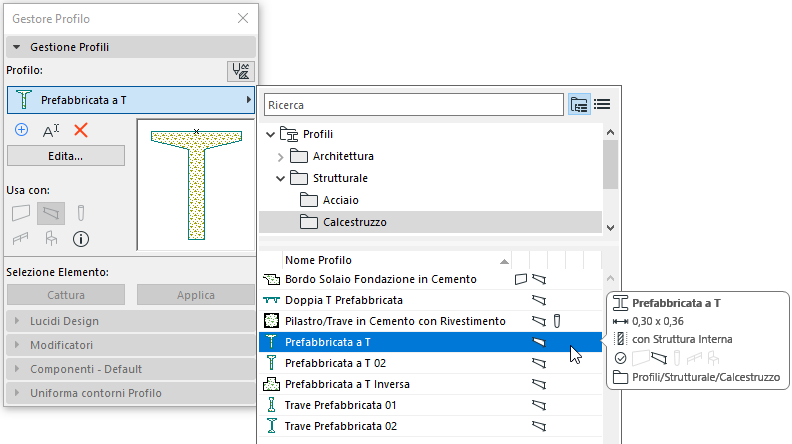This screenshot has width=792, height=444.
Task: Open the Prefabbricata a T profile dropdown
Action: [130, 100]
